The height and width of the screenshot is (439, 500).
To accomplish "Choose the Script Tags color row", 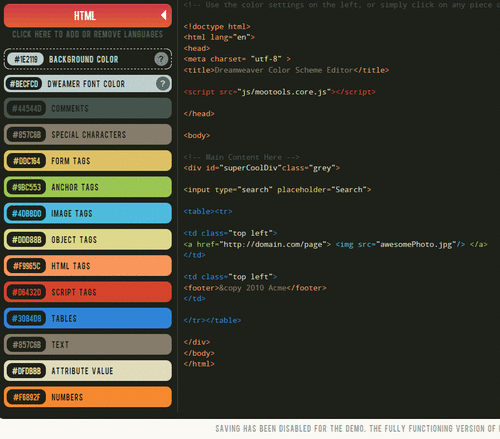I will click(x=88, y=292).
